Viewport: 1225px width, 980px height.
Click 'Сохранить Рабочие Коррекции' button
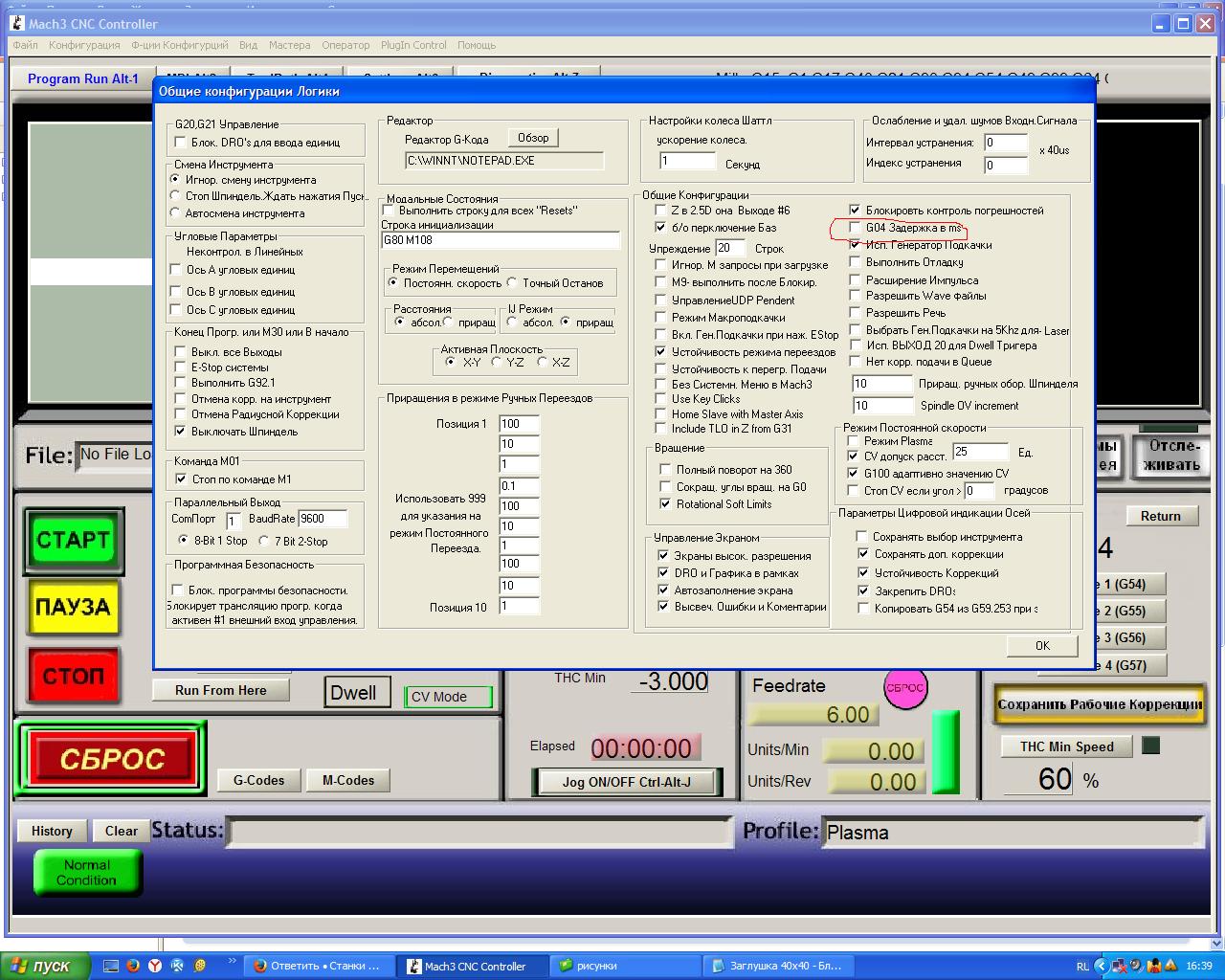pos(1100,704)
